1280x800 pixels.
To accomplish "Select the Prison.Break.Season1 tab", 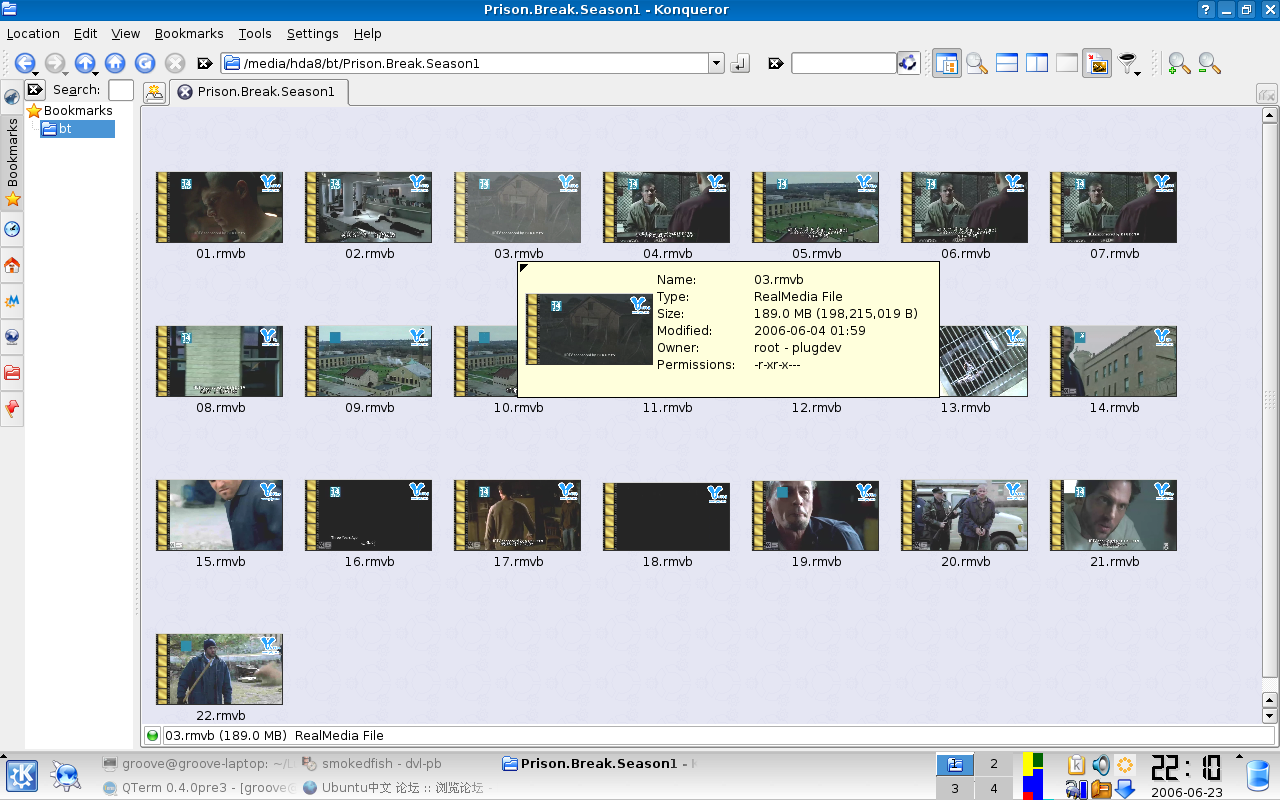I will tap(258, 92).
